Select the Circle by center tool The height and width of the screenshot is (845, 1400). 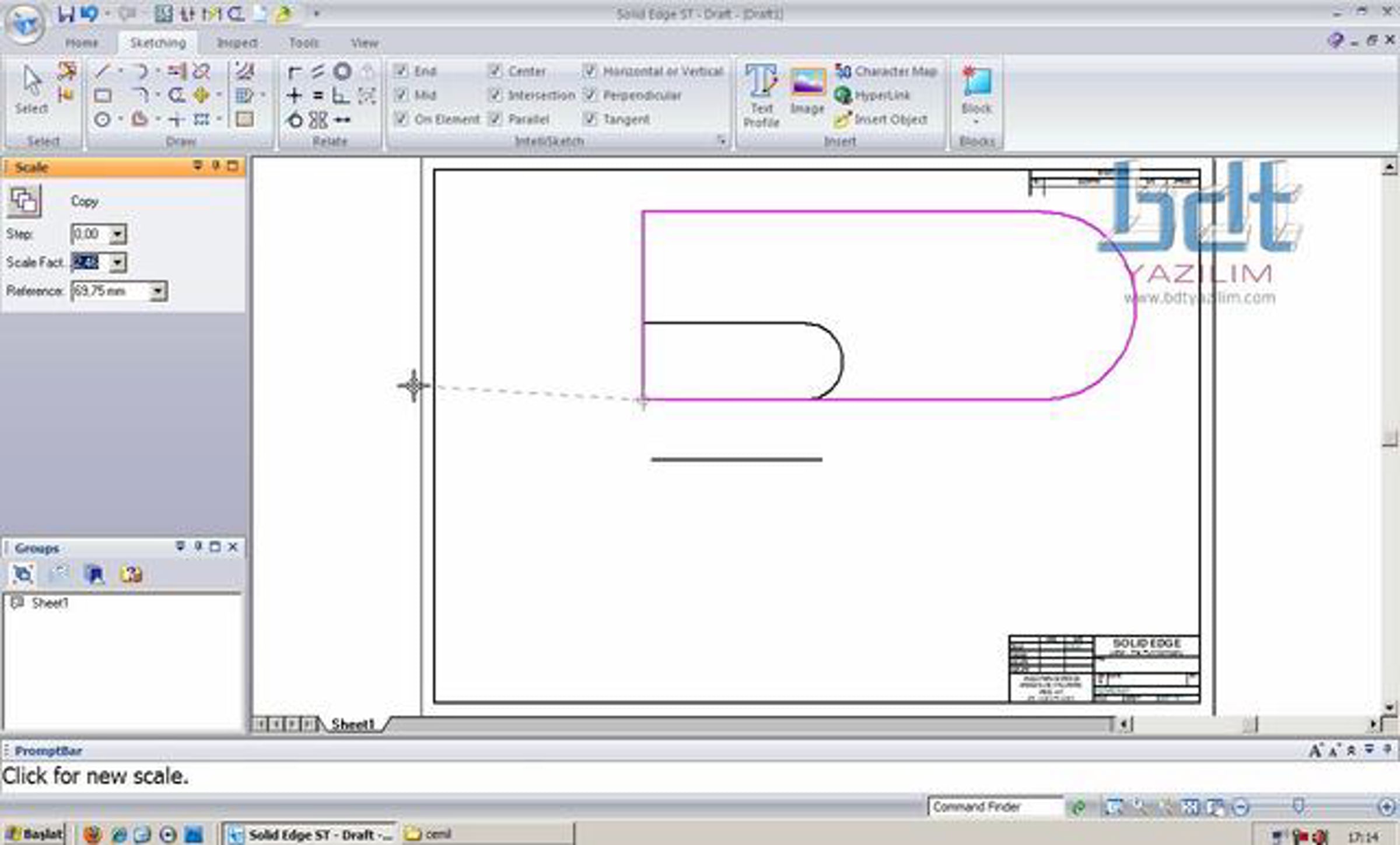click(x=103, y=120)
